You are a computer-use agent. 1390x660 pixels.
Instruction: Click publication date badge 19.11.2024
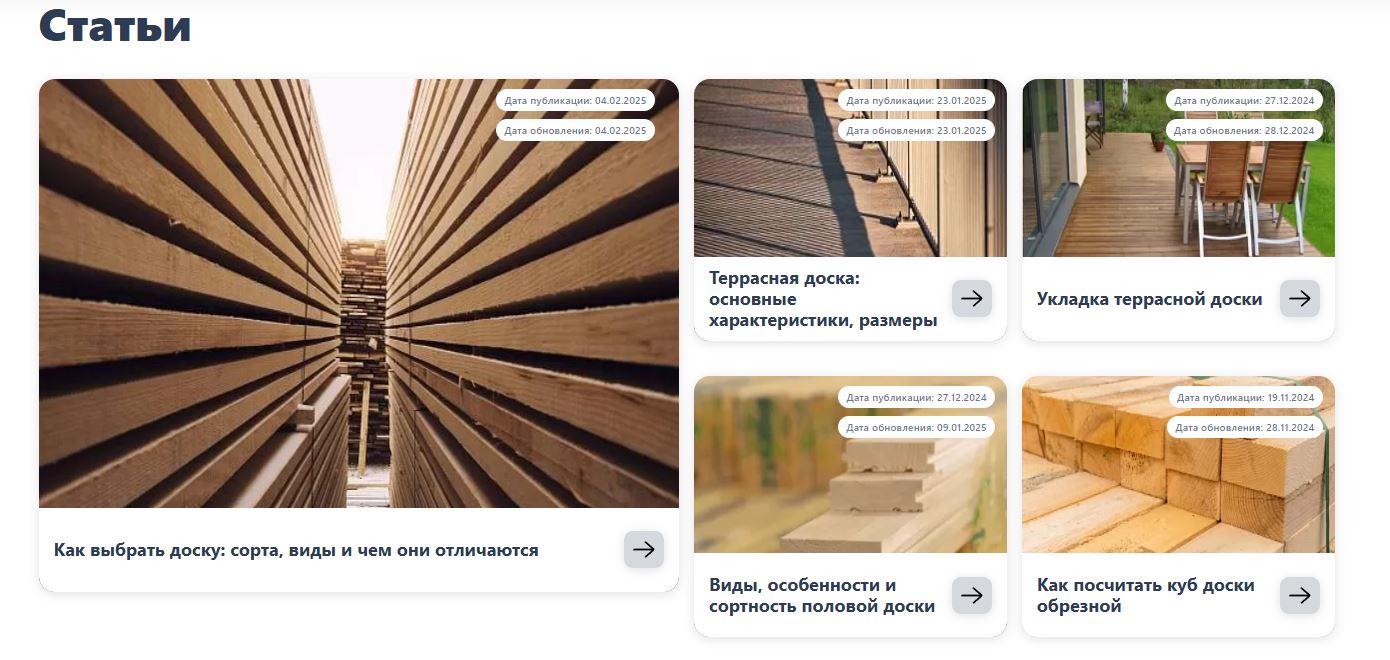[1245, 397]
